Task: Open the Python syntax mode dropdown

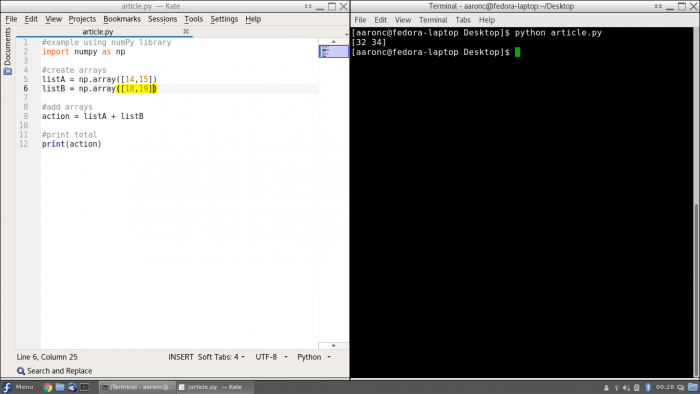Action: [314, 357]
